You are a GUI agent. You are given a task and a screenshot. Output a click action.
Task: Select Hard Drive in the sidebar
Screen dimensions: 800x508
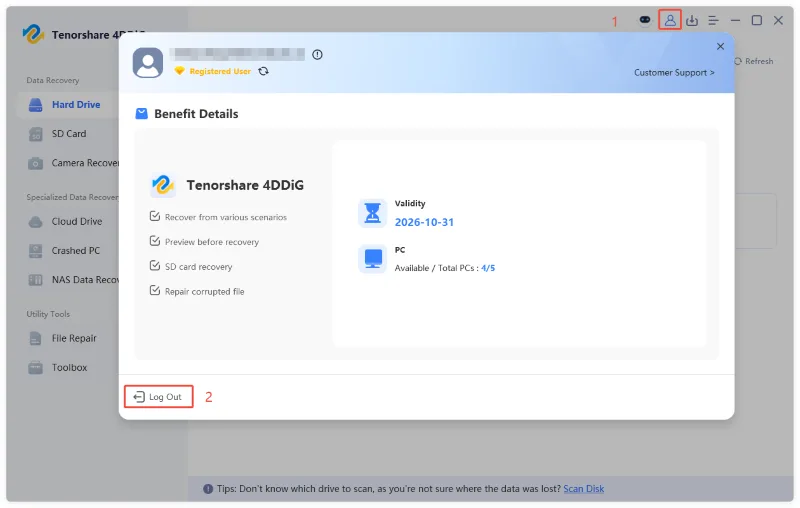pos(68,105)
